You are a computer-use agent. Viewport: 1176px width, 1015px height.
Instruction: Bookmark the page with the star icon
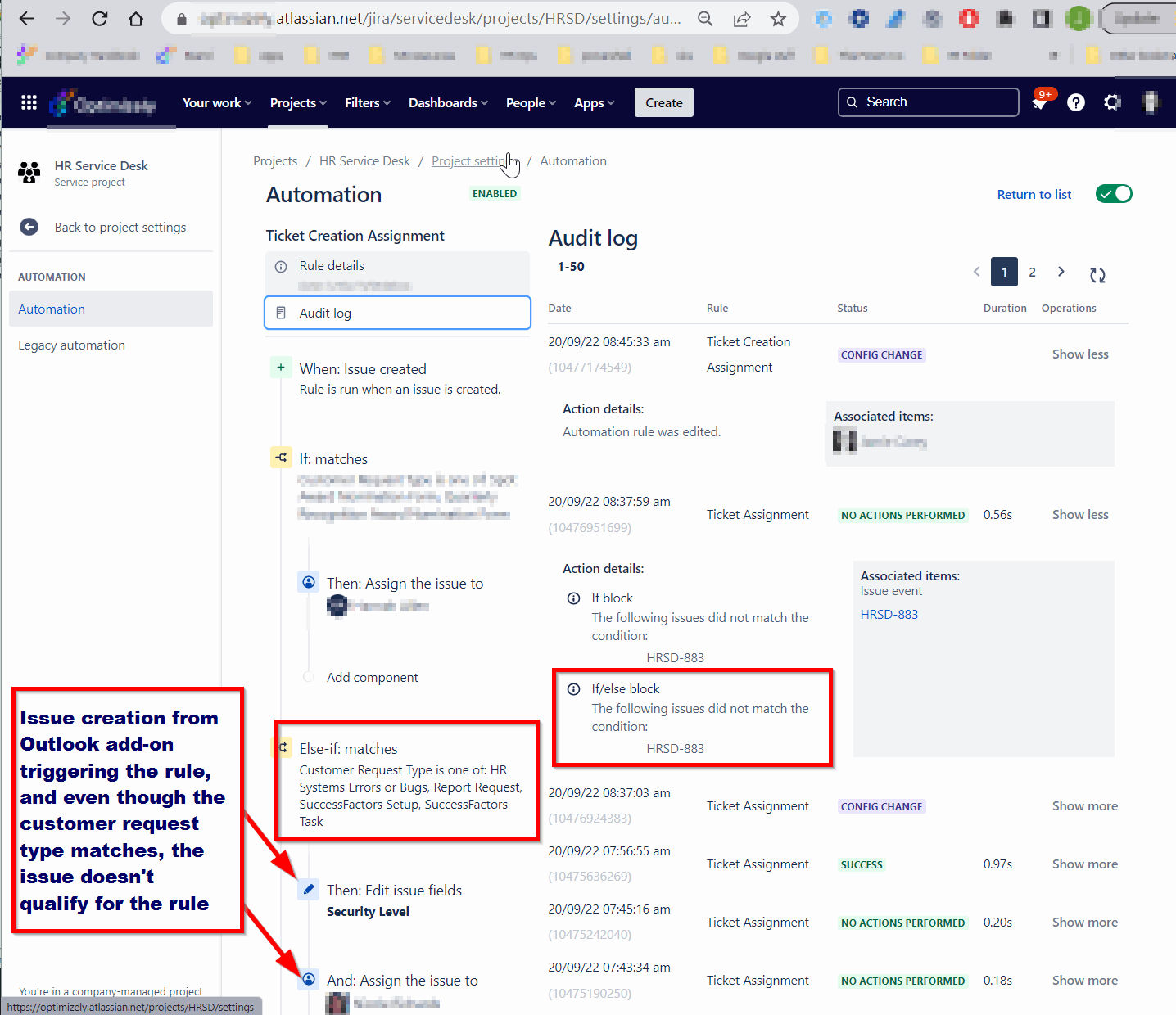pyautogui.click(x=778, y=19)
